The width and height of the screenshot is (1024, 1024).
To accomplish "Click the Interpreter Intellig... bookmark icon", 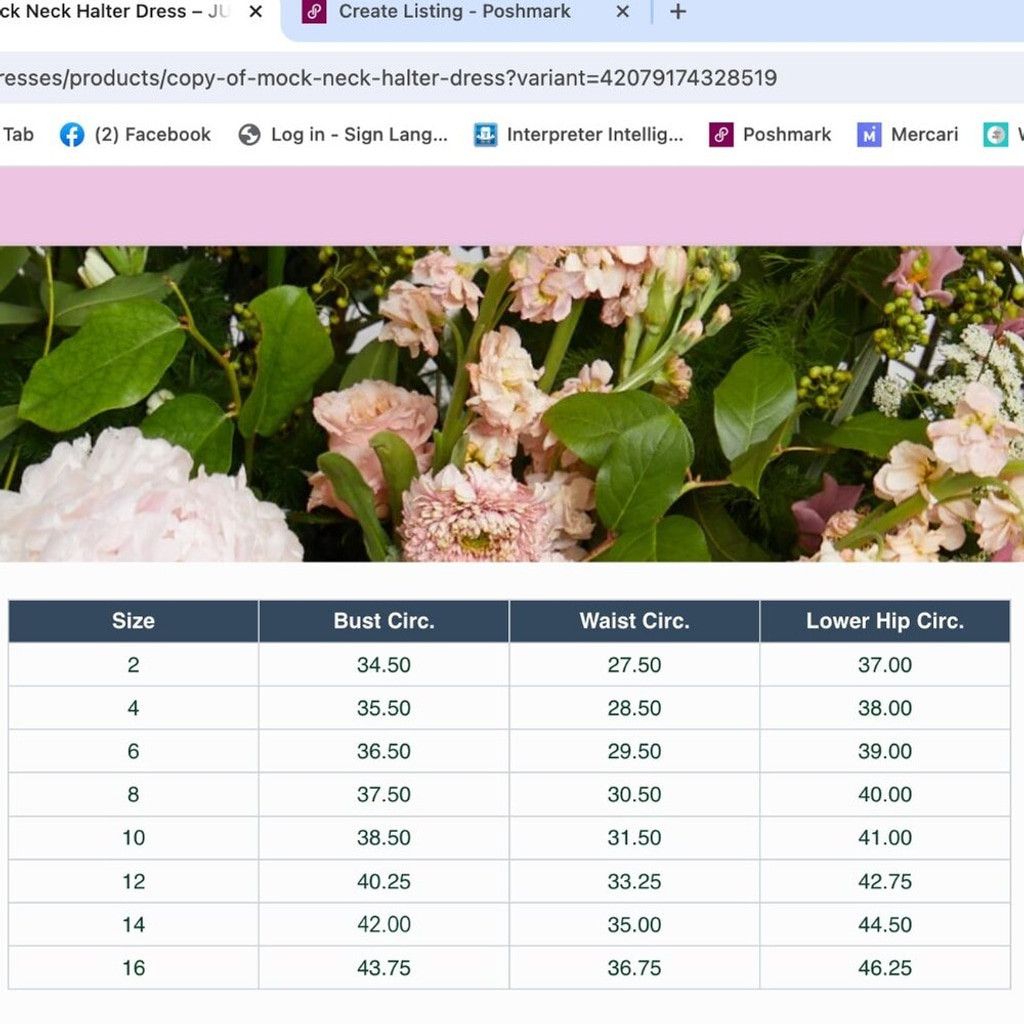I will point(485,135).
